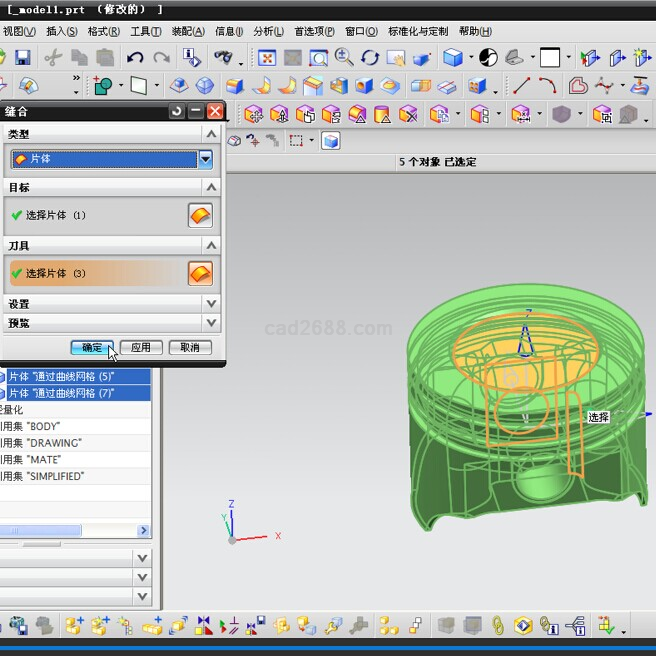Open the 分析 menu
This screenshot has width=656, height=656.
(x=268, y=32)
